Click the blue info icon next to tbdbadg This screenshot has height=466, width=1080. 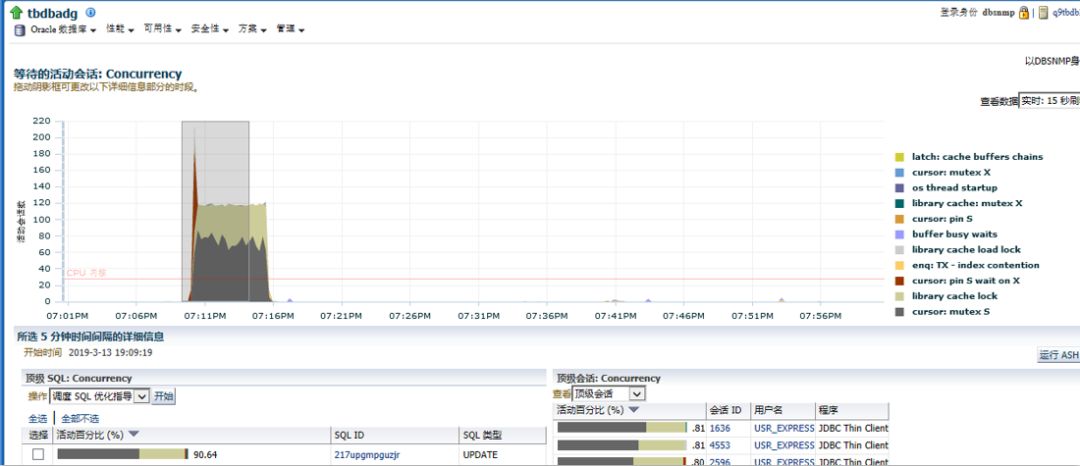[91, 12]
